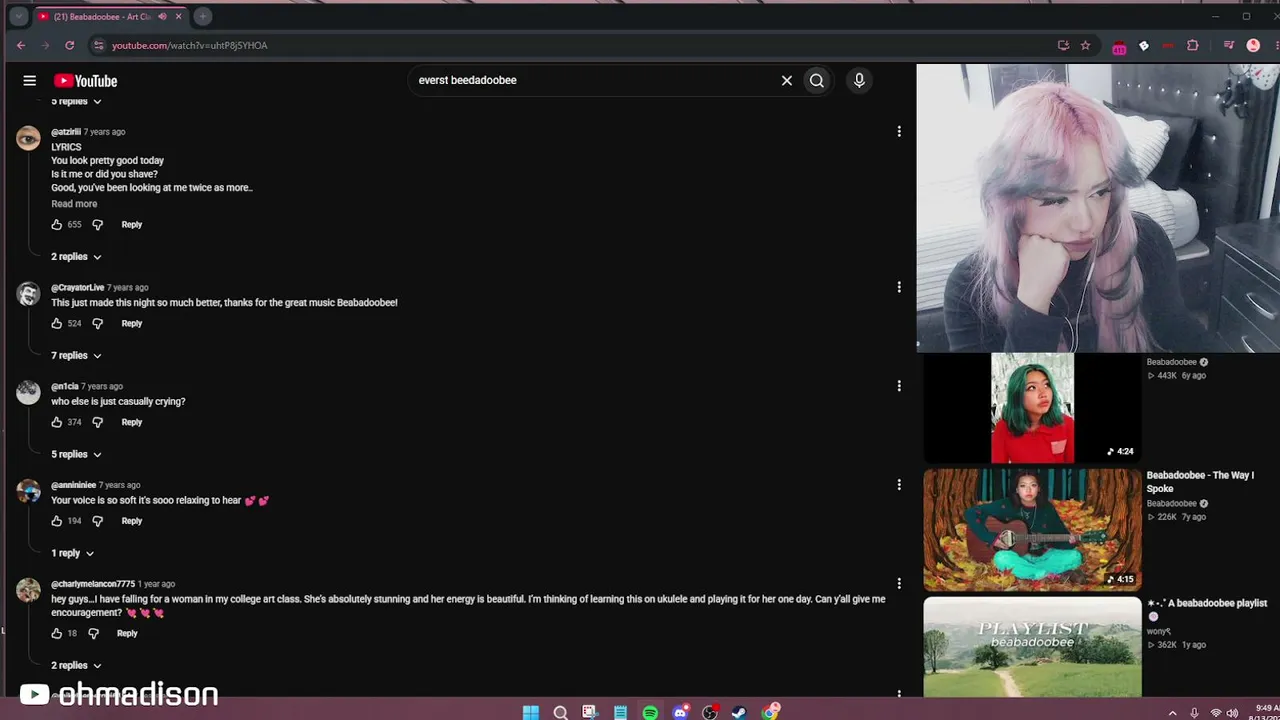This screenshot has height=720, width=1280.
Task: Open volume control in system tray
Action: pos(1232,713)
